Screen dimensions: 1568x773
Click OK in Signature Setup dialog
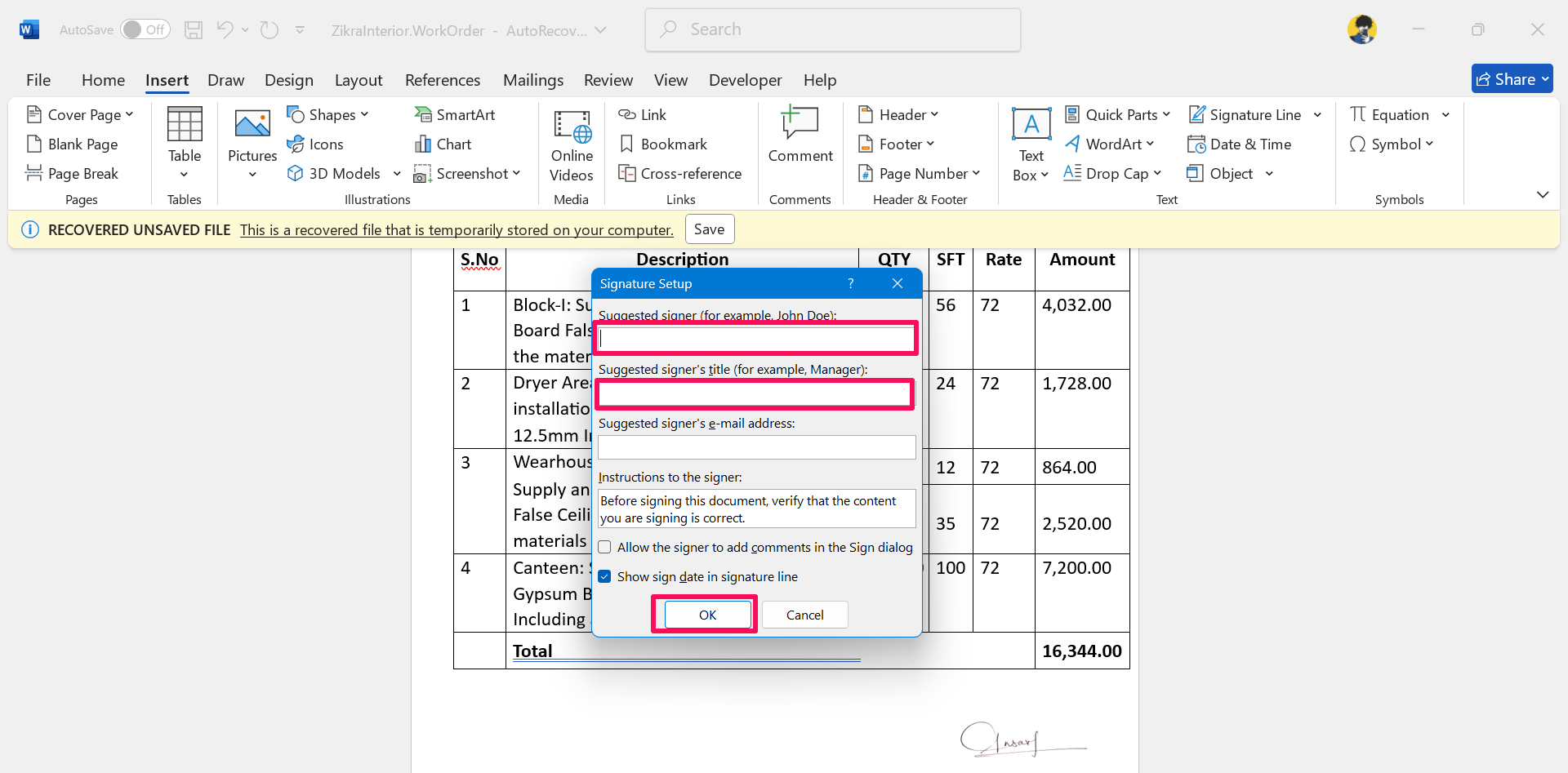point(708,615)
